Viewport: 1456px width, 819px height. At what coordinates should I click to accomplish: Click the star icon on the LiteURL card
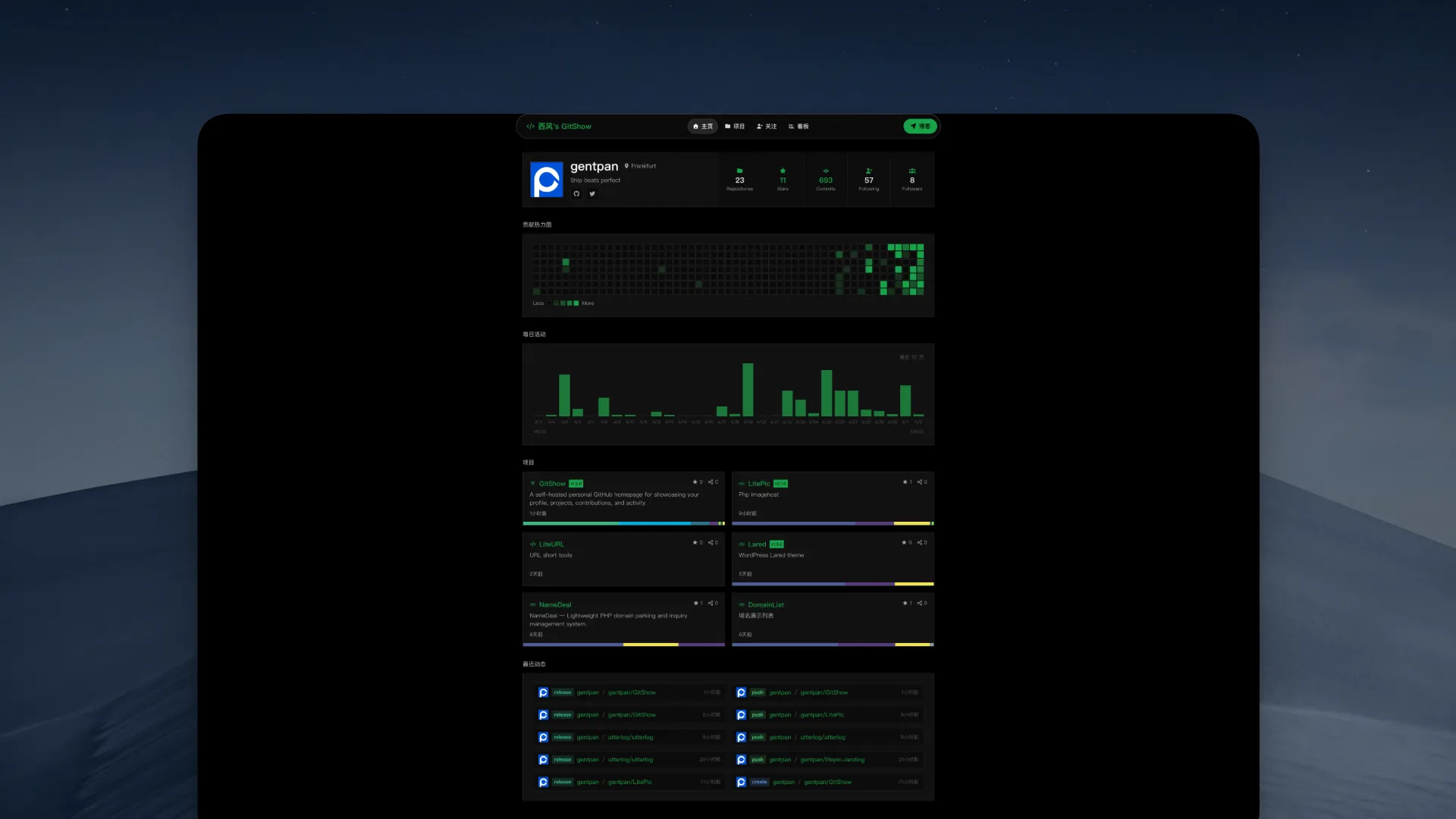(x=695, y=543)
